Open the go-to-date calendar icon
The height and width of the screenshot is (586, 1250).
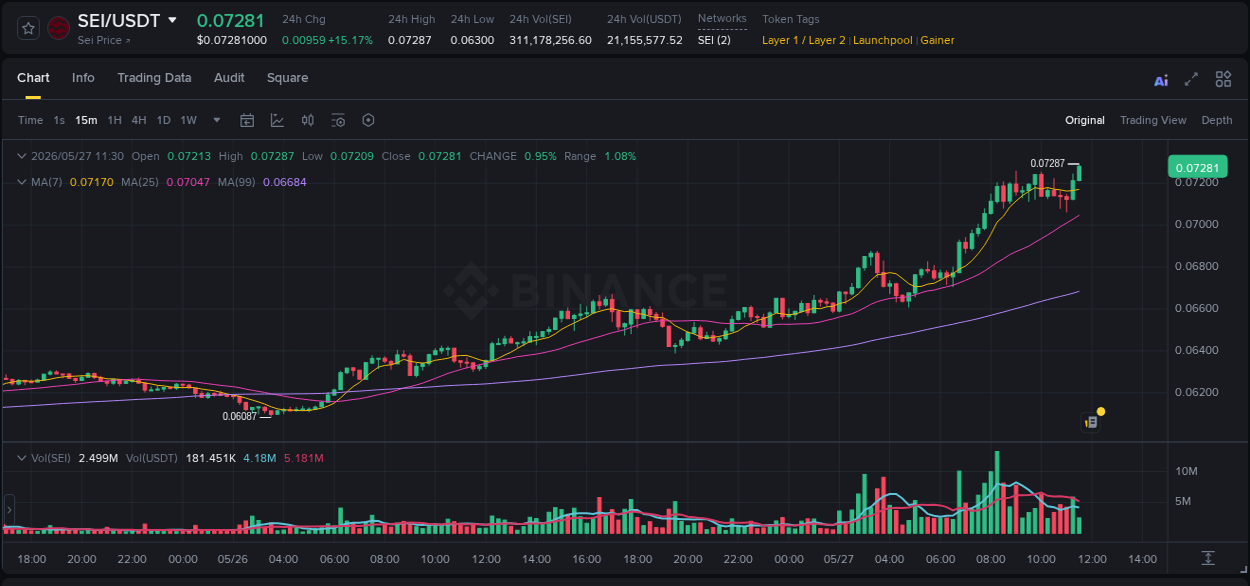tap(247, 120)
